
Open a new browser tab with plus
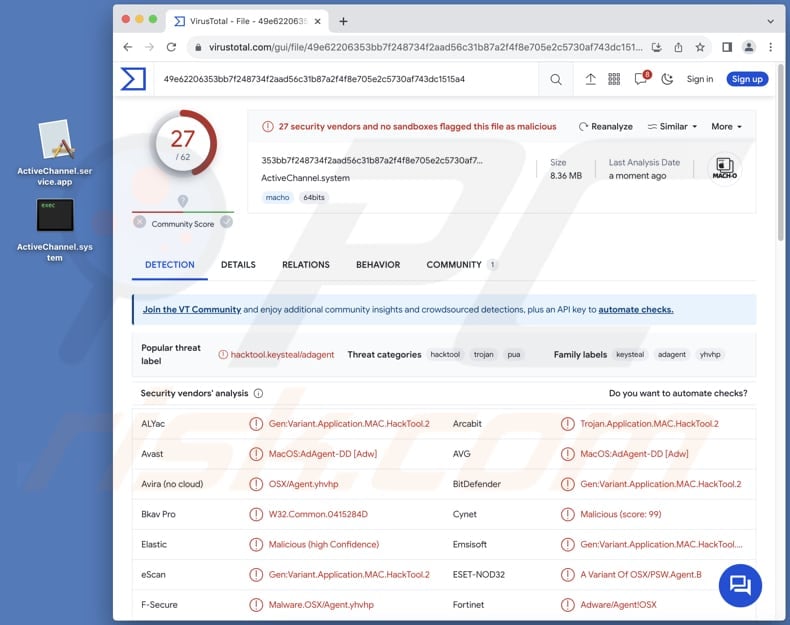point(343,21)
